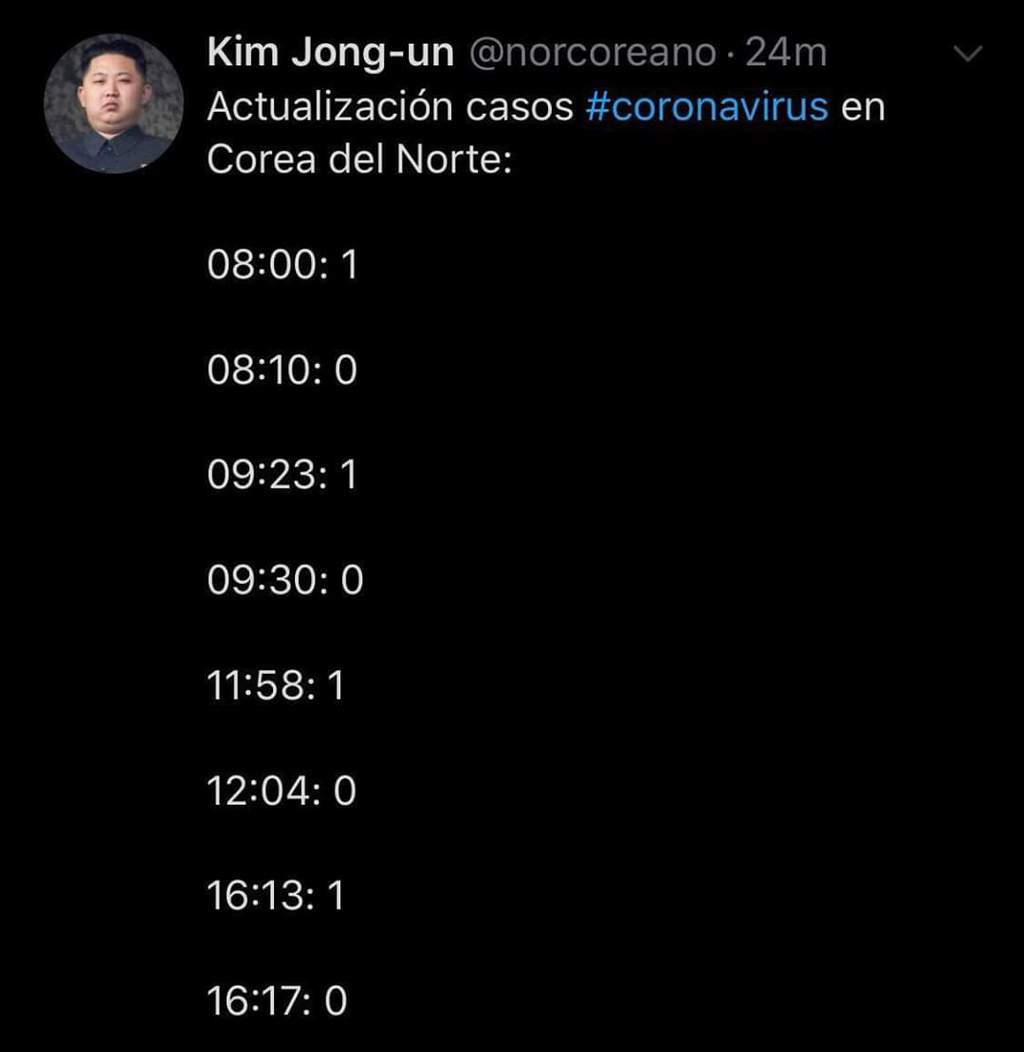Click the @norcoreano handle
Screen dimensions: 1024x1052
(592, 54)
